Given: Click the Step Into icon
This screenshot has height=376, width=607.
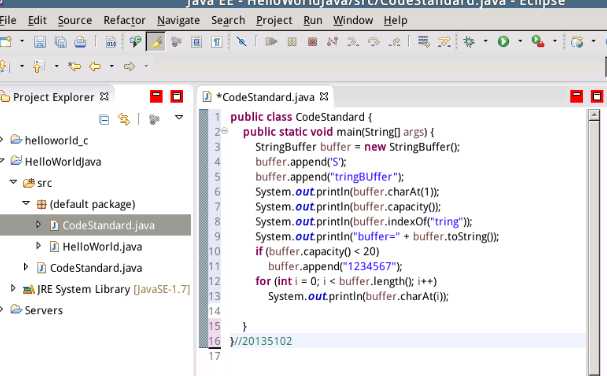Looking at the screenshot, I should click(353, 41).
